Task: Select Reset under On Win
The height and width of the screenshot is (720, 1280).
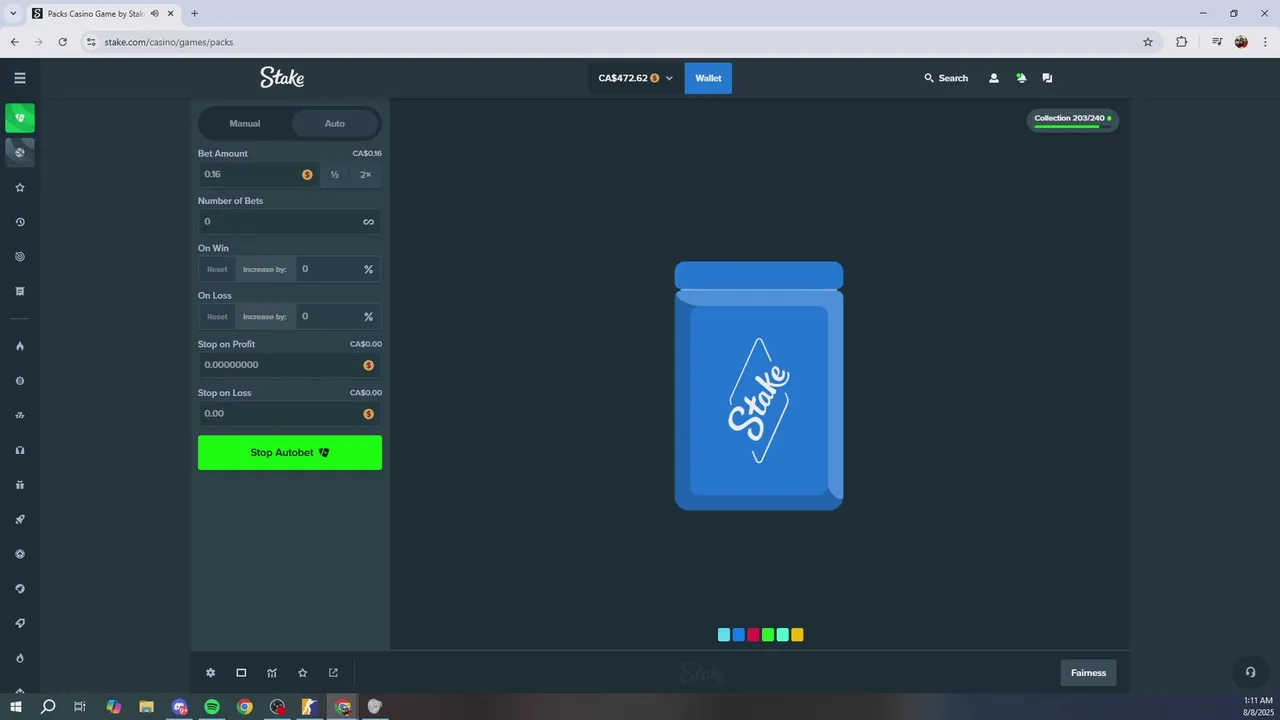Action: [217, 269]
